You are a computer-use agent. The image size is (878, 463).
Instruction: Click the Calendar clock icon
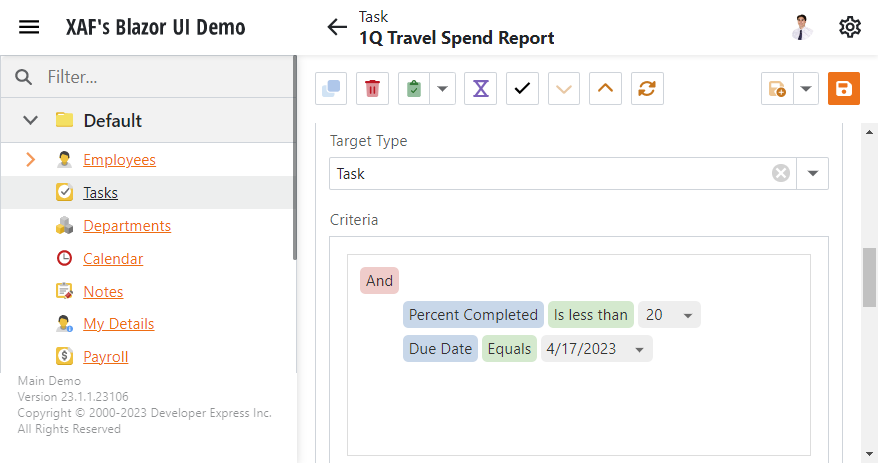coord(64,258)
